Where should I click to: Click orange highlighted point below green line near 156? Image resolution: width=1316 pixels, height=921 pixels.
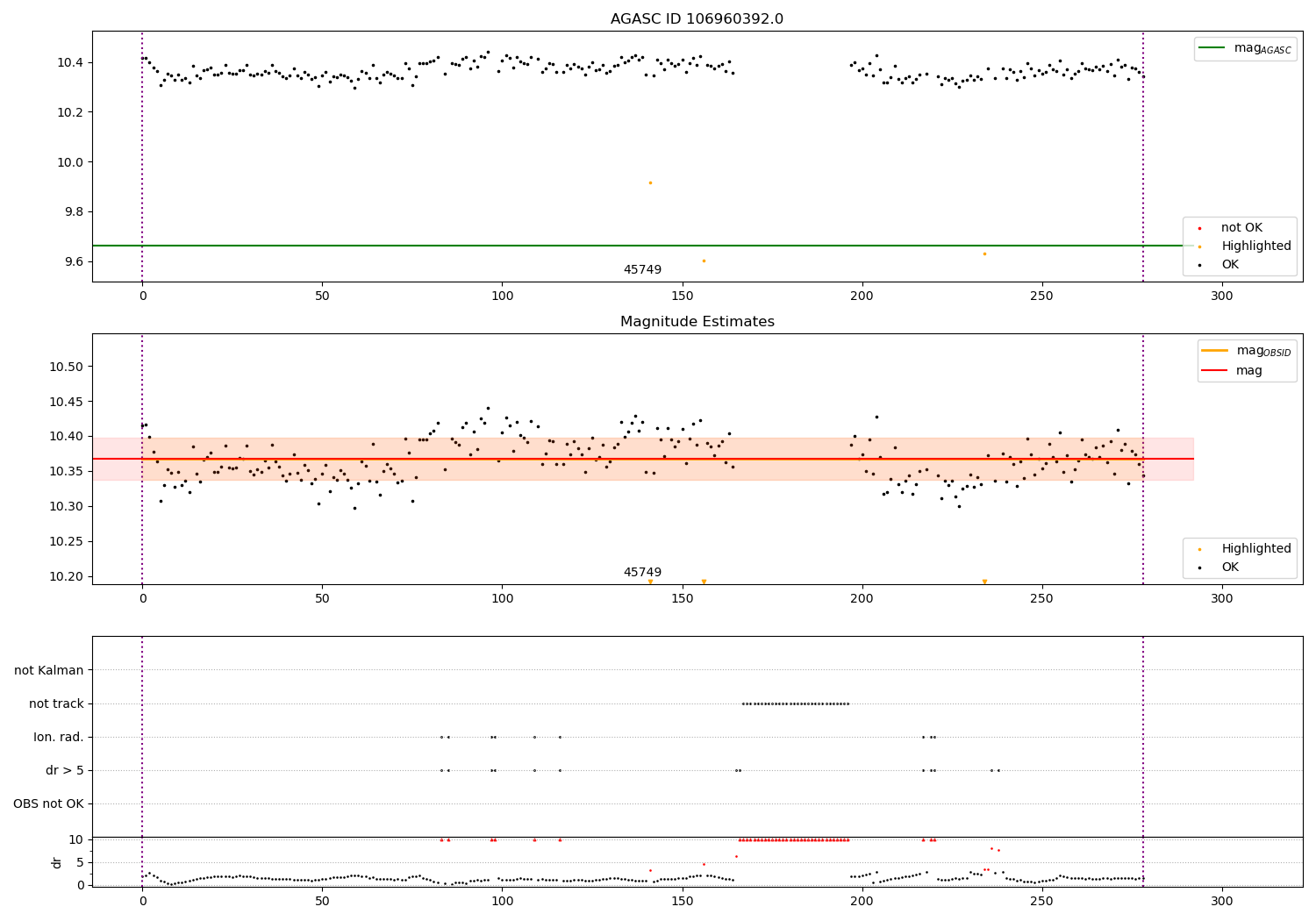point(704,261)
